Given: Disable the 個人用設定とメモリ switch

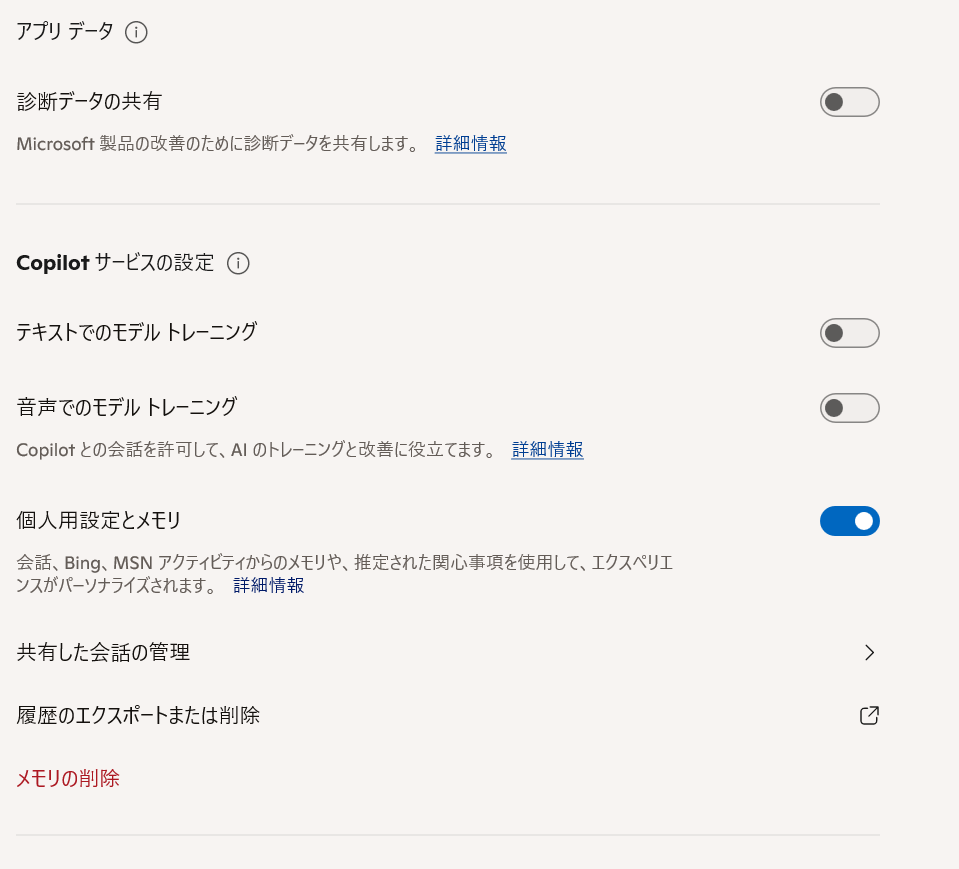Looking at the screenshot, I should (849, 521).
